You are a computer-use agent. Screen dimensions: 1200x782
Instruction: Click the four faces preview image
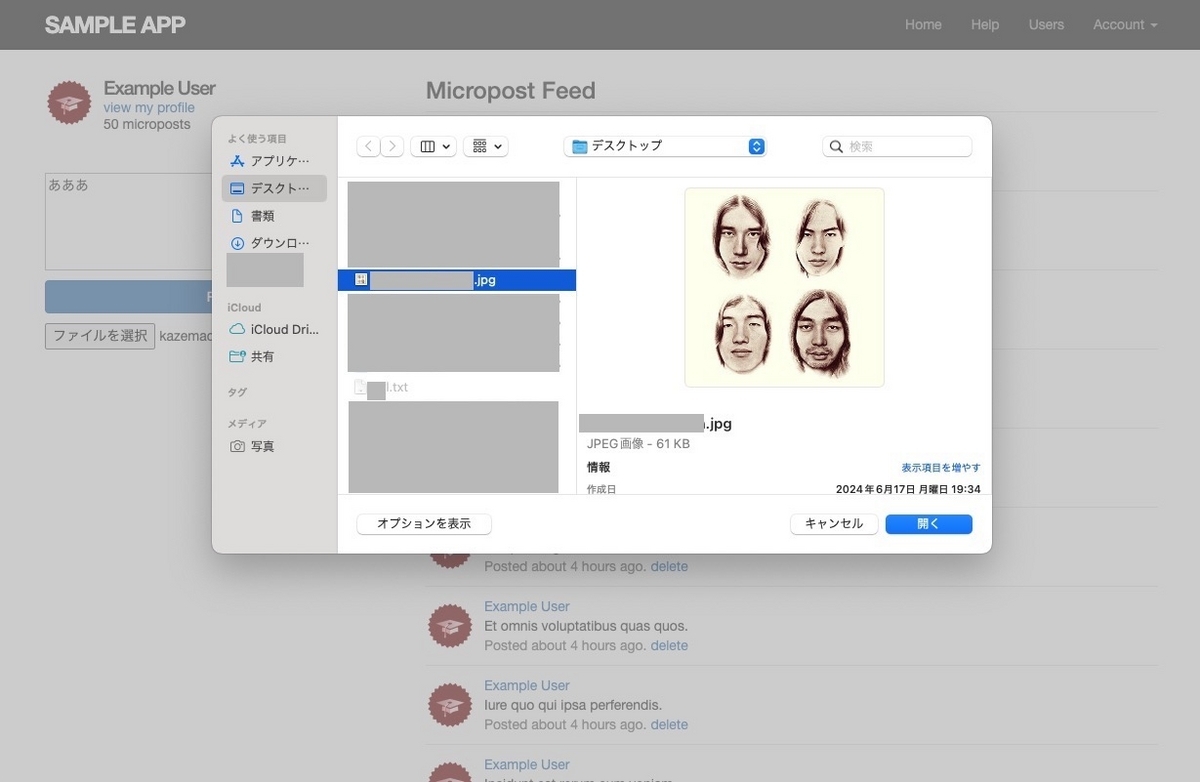tap(784, 287)
